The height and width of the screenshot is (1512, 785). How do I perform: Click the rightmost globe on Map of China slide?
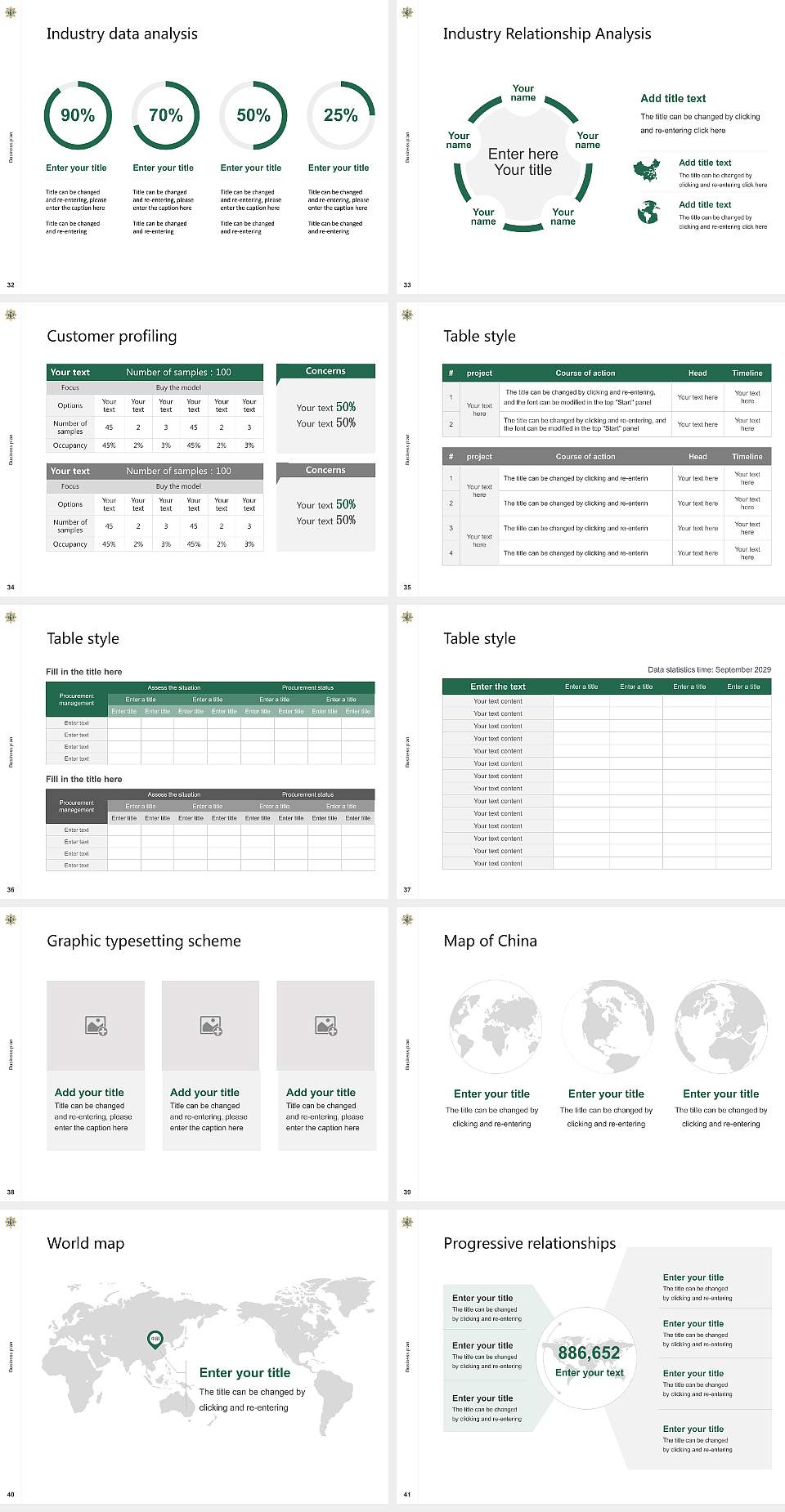(x=720, y=1027)
